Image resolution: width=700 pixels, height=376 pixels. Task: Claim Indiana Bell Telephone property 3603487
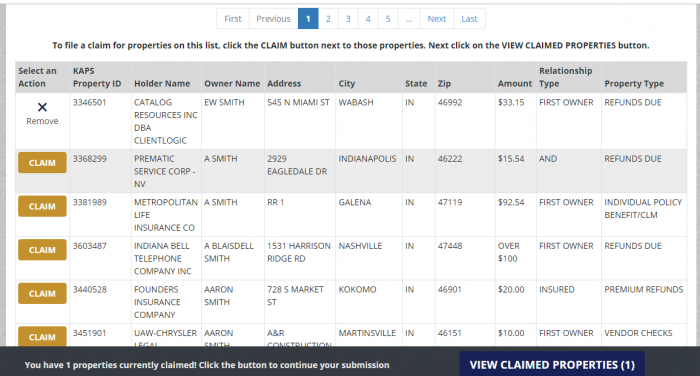[42, 250]
